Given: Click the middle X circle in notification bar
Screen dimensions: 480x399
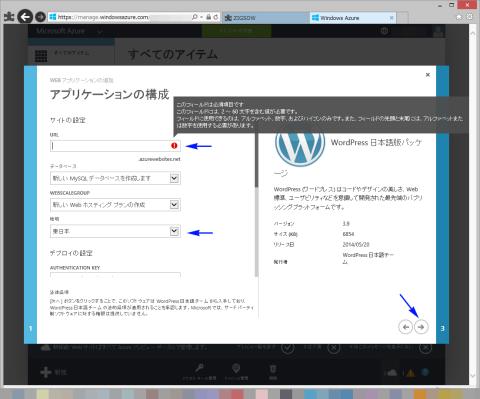Looking at the screenshot, I should click(x=333, y=348).
